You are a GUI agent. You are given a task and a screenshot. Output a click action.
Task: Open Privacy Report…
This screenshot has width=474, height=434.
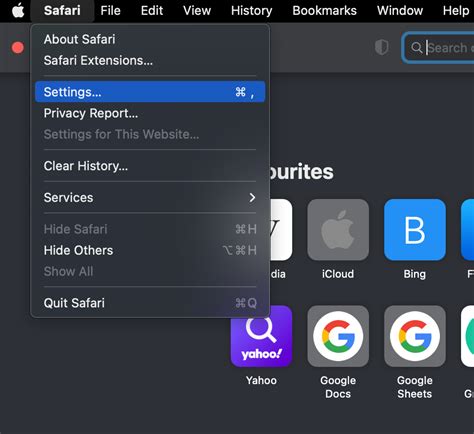[x=150, y=113]
